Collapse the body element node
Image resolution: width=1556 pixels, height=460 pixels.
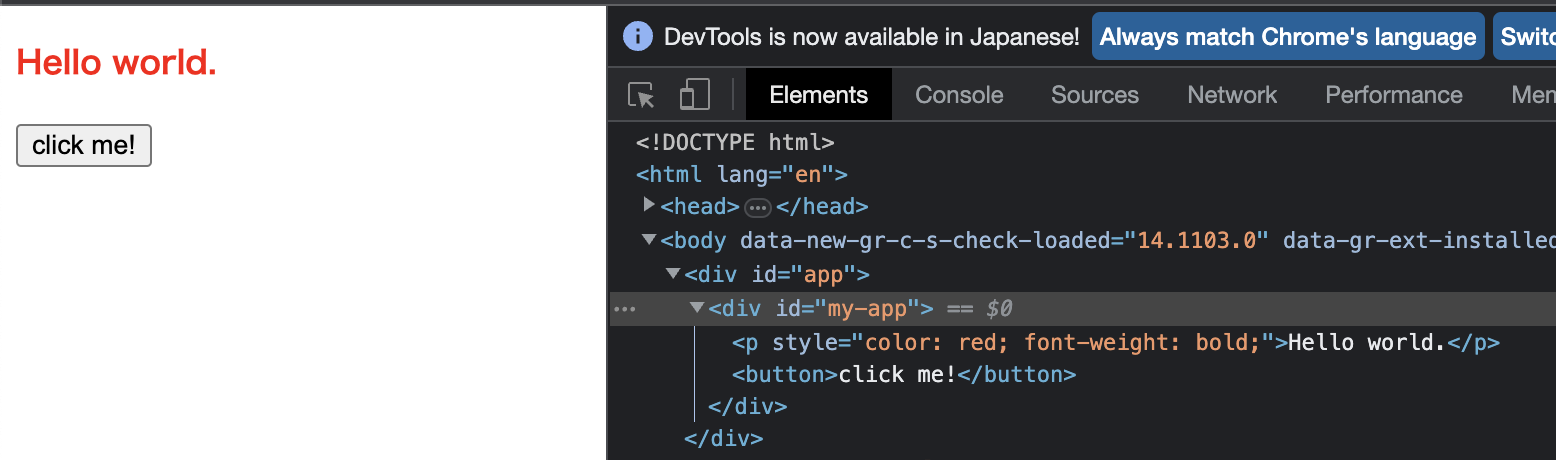650,239
